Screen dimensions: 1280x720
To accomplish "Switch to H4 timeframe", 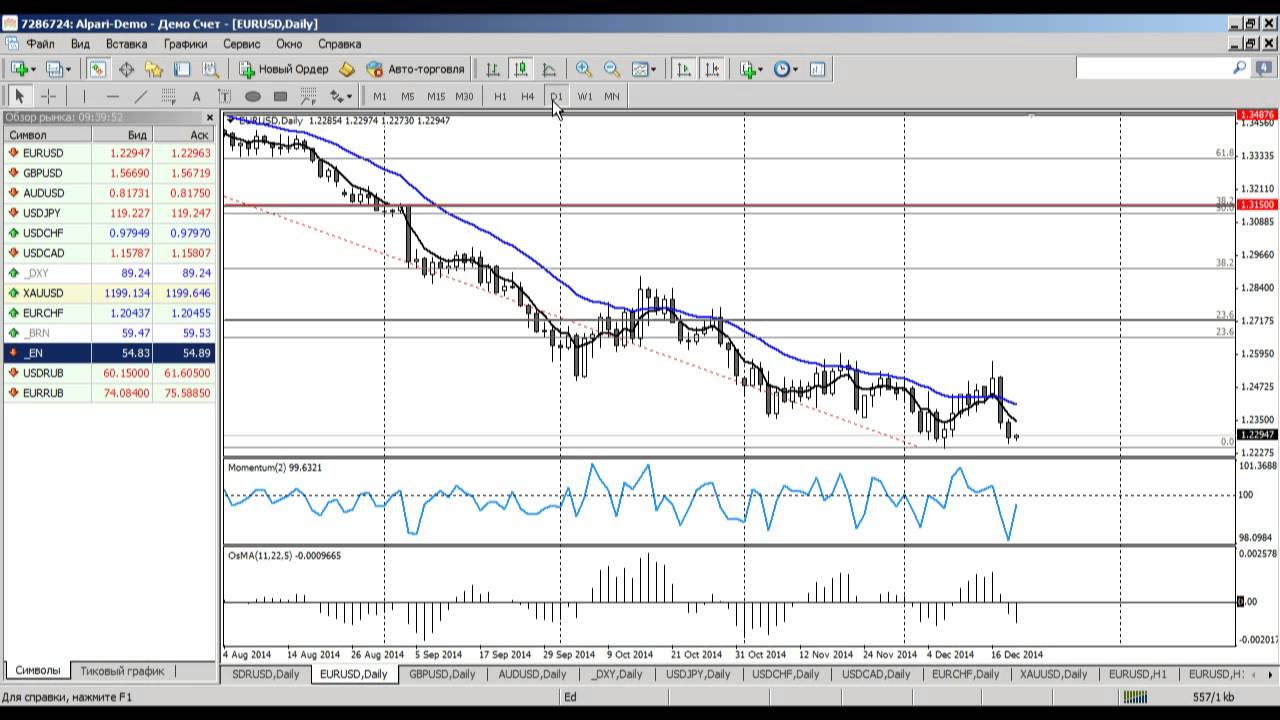I will 528,96.
